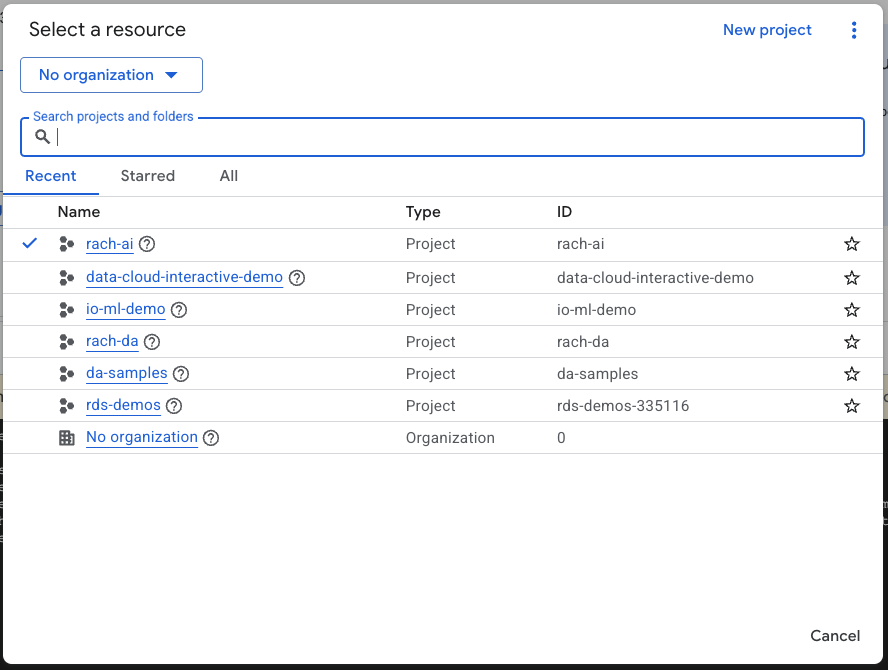Star the da-samples project
The width and height of the screenshot is (888, 670).
click(x=851, y=373)
